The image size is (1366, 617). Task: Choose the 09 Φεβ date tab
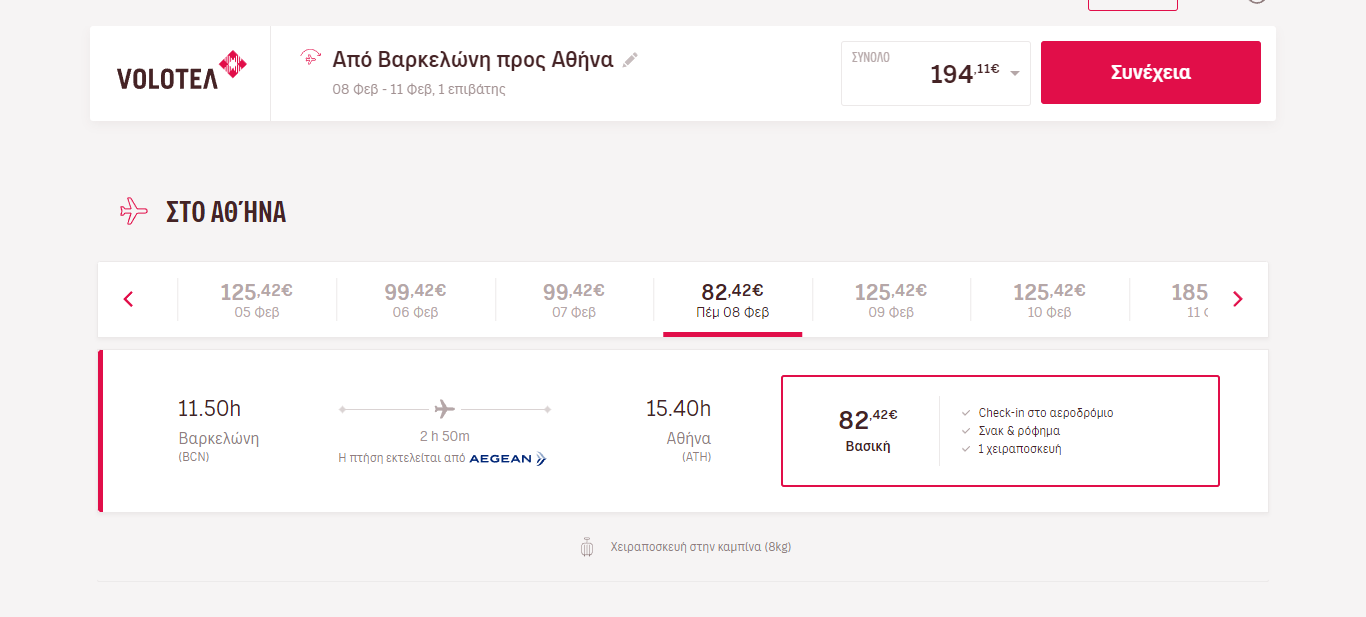point(890,299)
